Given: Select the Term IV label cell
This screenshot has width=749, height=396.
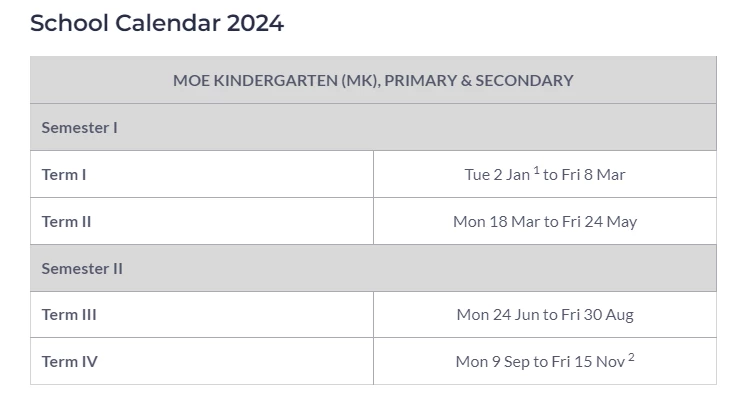Looking at the screenshot, I should click(202, 362).
